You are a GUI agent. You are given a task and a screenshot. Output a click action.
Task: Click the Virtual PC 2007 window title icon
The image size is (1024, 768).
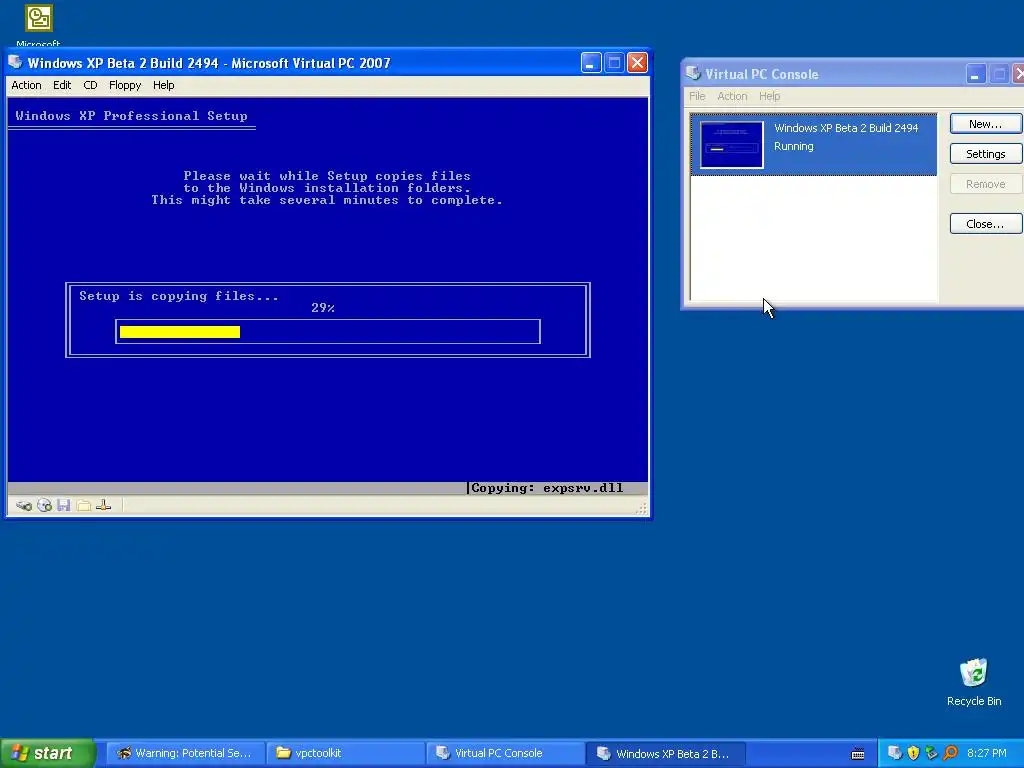pyautogui.click(x=16, y=63)
